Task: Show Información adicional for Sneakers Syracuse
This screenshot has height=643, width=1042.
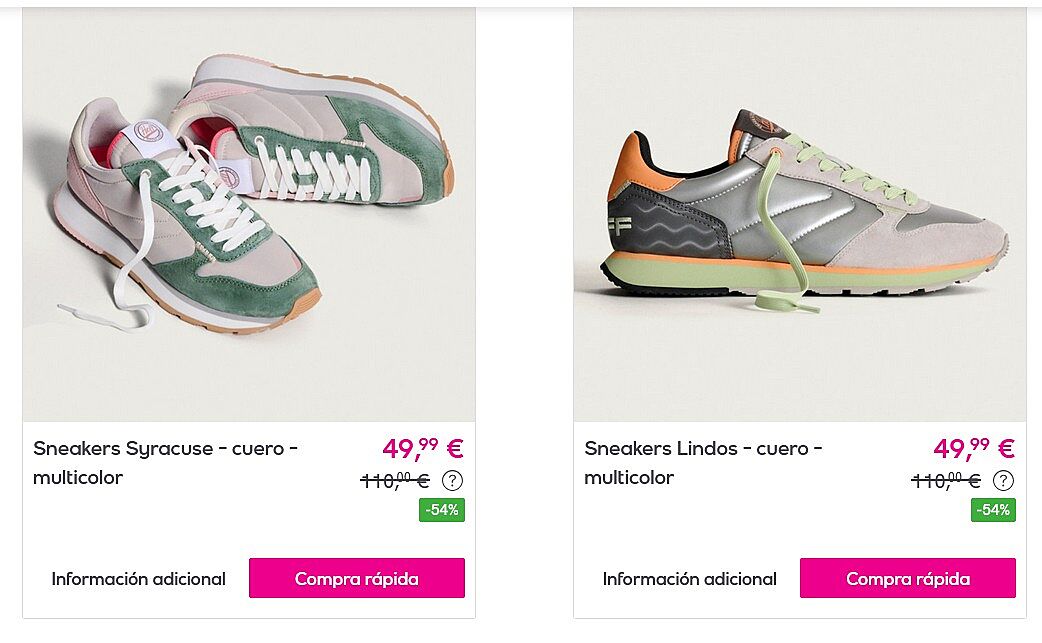Action: [139, 579]
